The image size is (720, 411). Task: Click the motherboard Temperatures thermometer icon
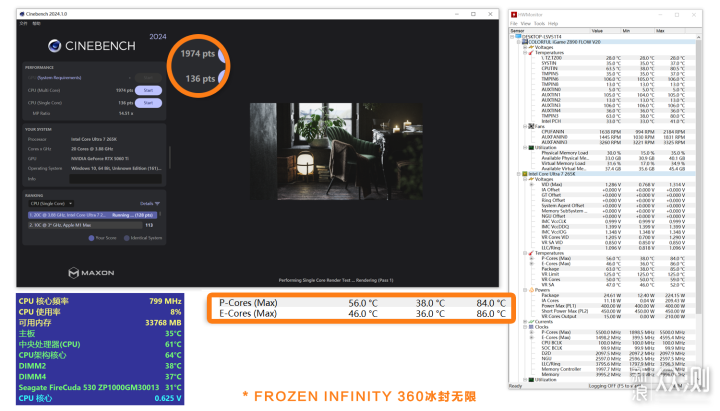(531, 52)
